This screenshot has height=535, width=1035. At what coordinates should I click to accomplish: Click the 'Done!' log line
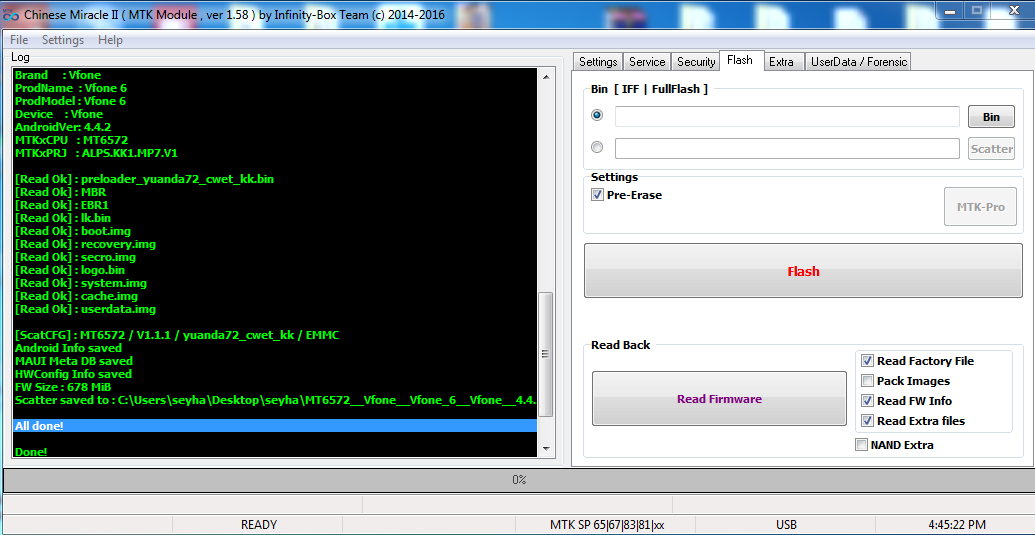click(31, 452)
